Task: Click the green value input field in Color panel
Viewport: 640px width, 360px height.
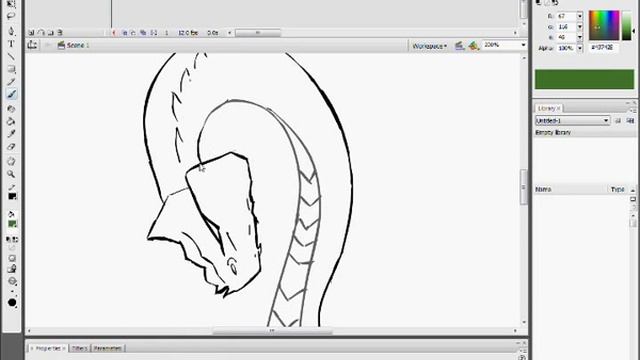Action: 566,27
